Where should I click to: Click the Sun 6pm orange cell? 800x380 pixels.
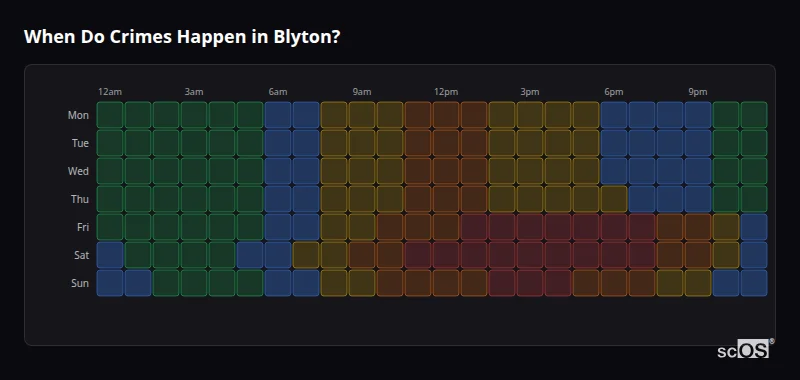(614, 283)
